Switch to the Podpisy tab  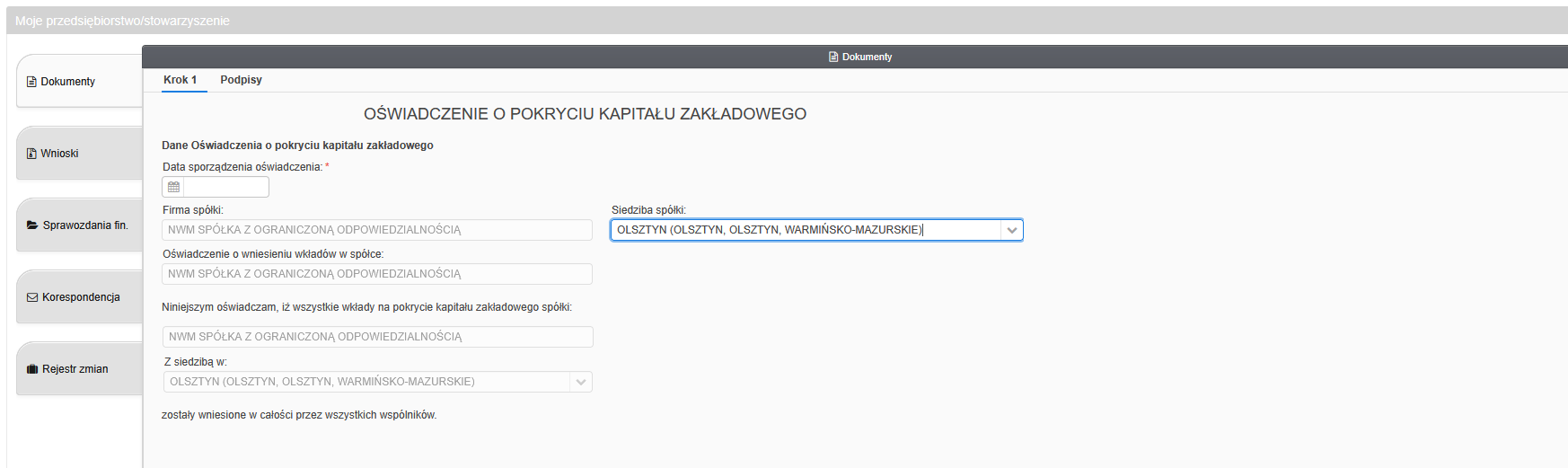(x=242, y=80)
